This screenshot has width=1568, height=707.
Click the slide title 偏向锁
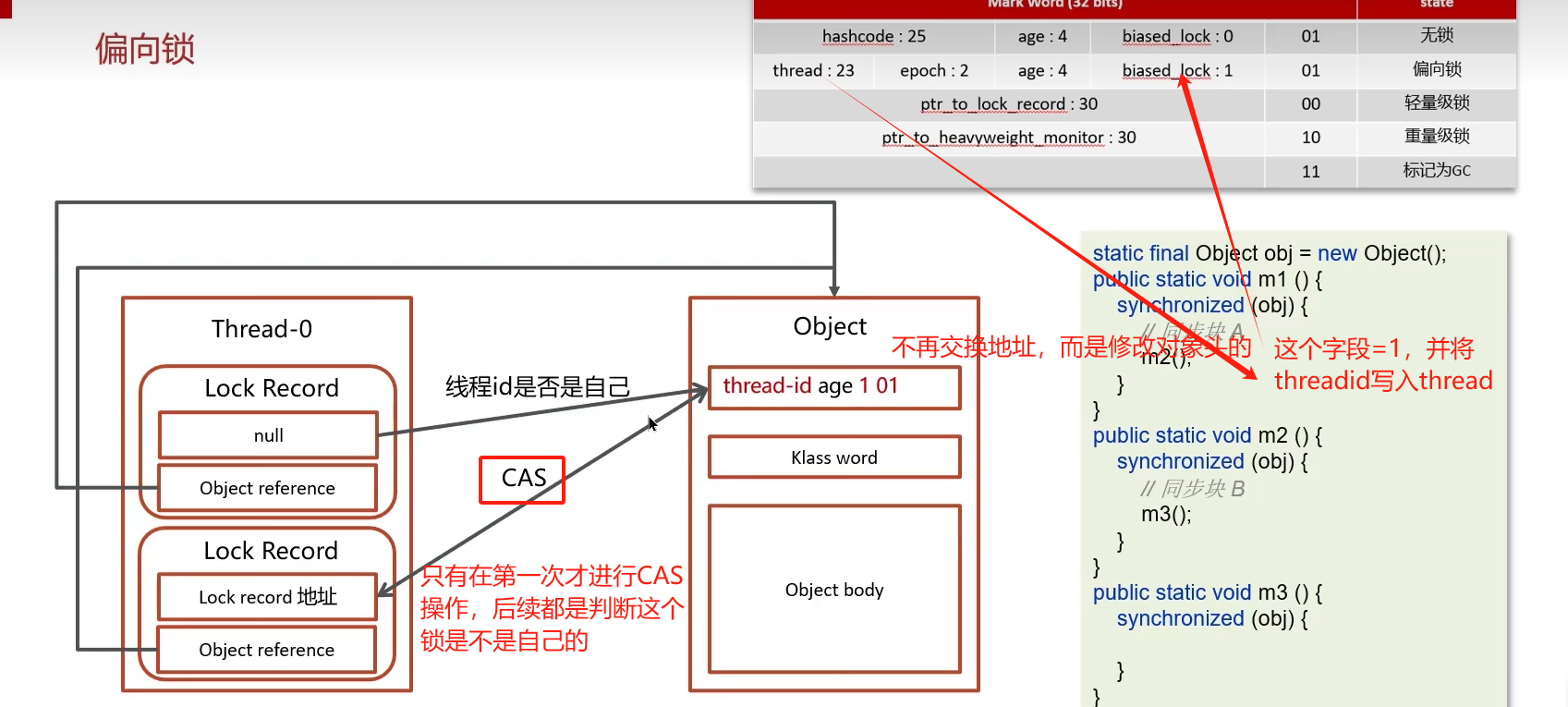pyautogui.click(x=145, y=49)
